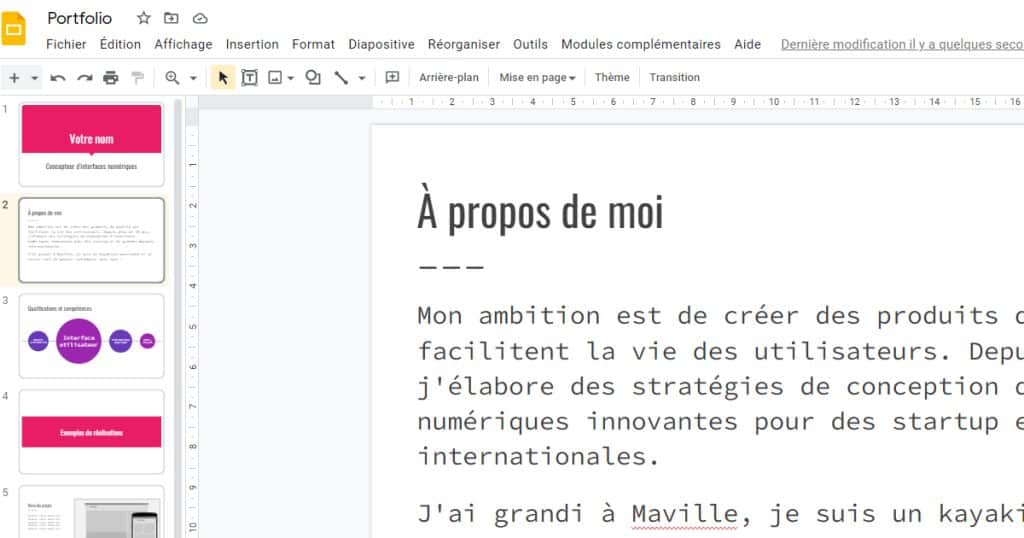Expand the line type dropdown arrow
Image resolution: width=1024 pixels, height=538 pixels.
(362, 78)
